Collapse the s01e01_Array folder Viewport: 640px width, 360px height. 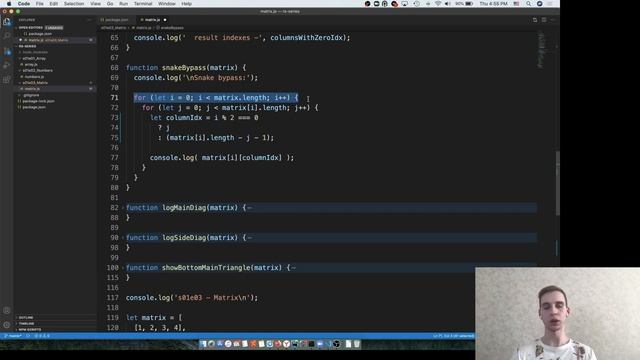coord(34,58)
